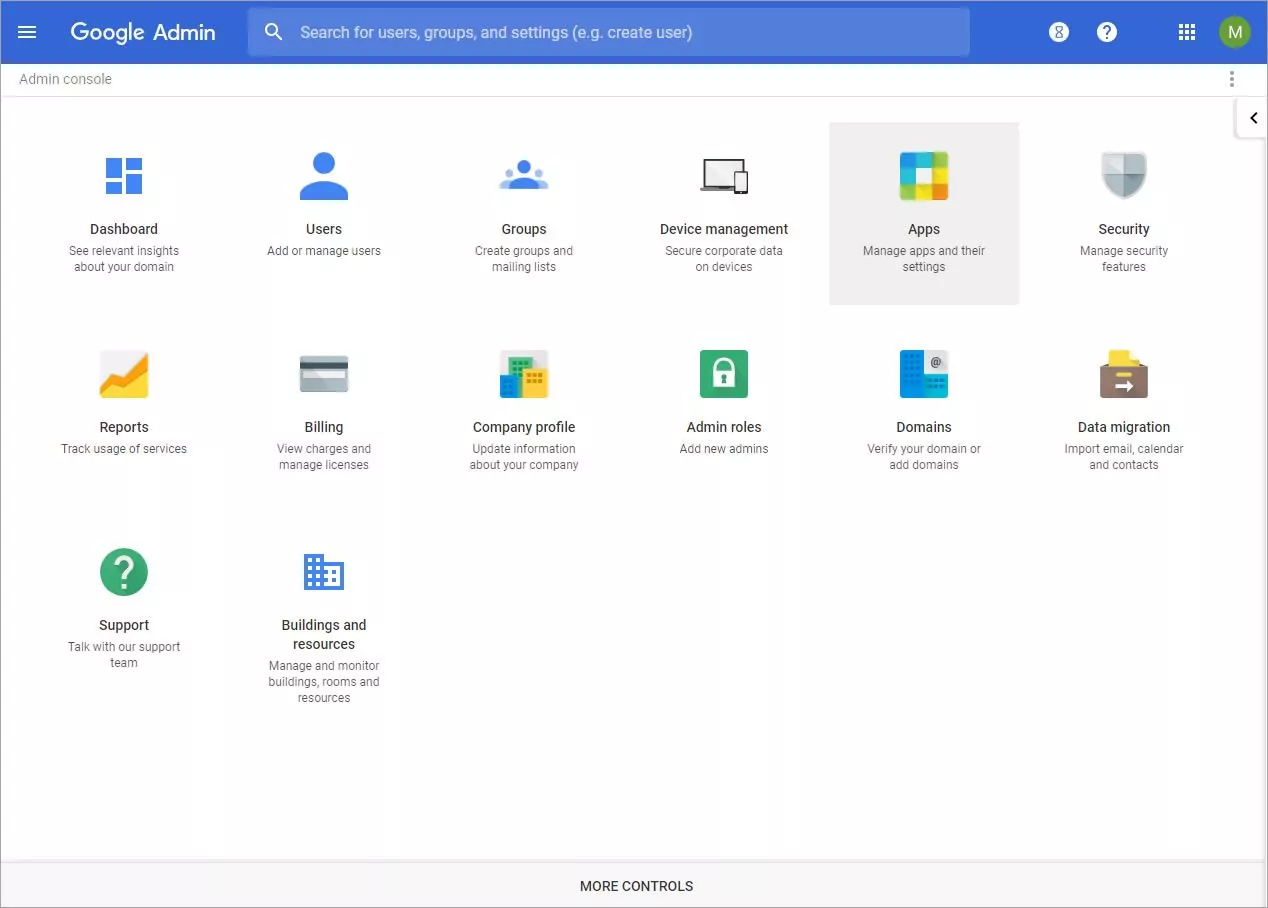Click the Security title text
This screenshot has width=1268, height=908.
click(1124, 229)
